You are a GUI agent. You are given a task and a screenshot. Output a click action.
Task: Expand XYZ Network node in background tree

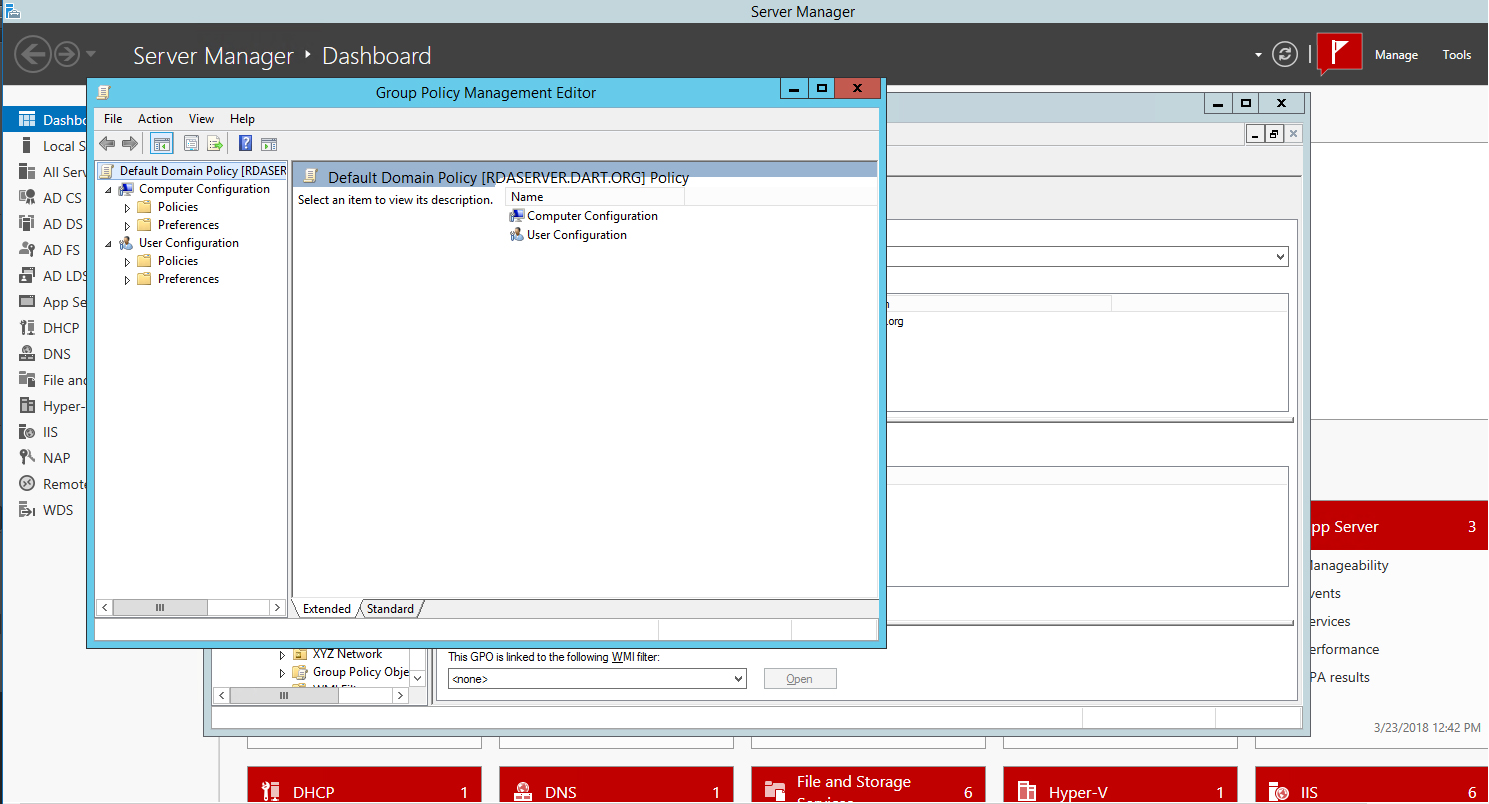point(282,655)
